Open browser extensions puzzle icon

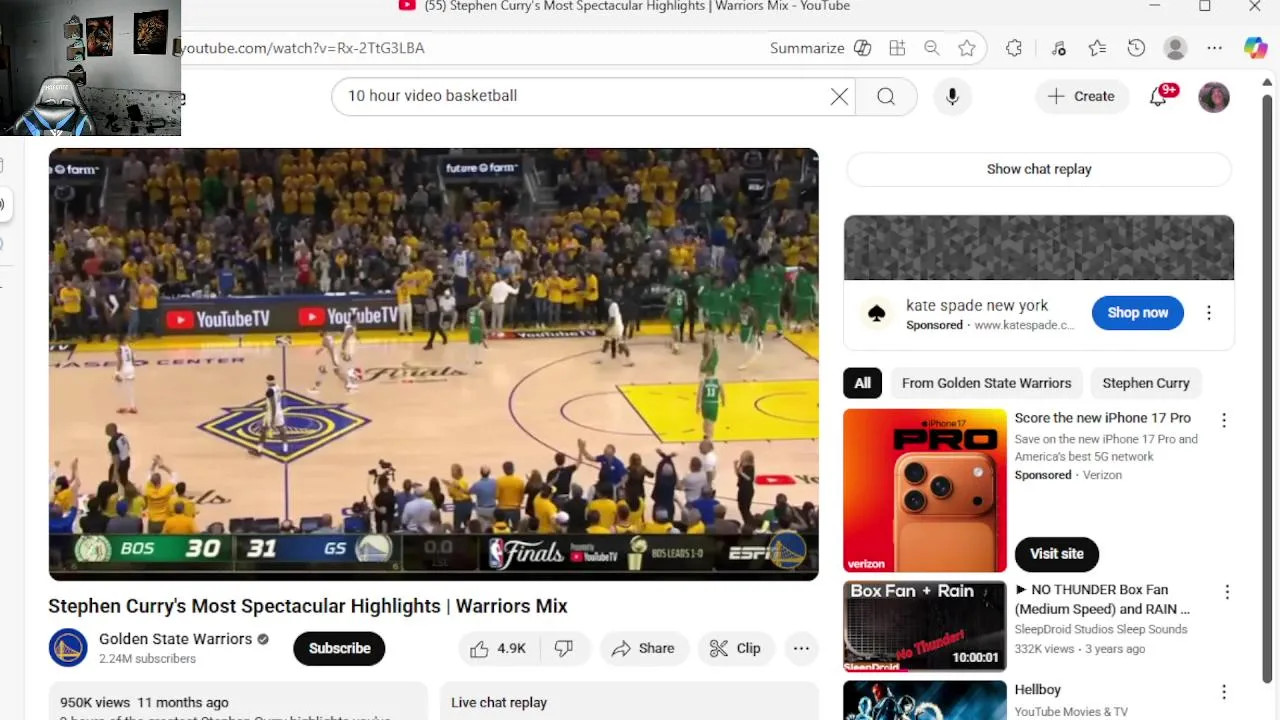tap(1014, 48)
